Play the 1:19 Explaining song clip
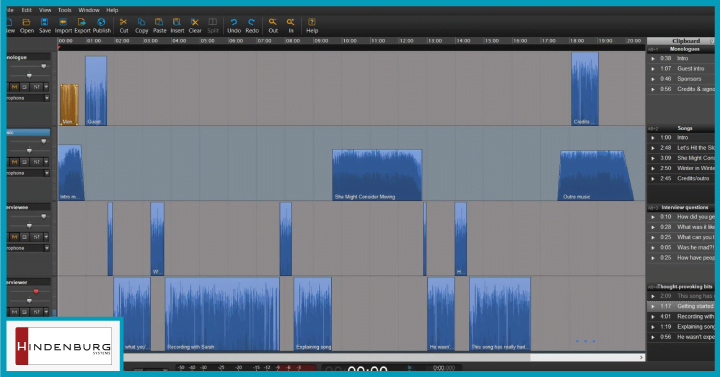The image size is (720, 377). pyautogui.click(x=653, y=327)
